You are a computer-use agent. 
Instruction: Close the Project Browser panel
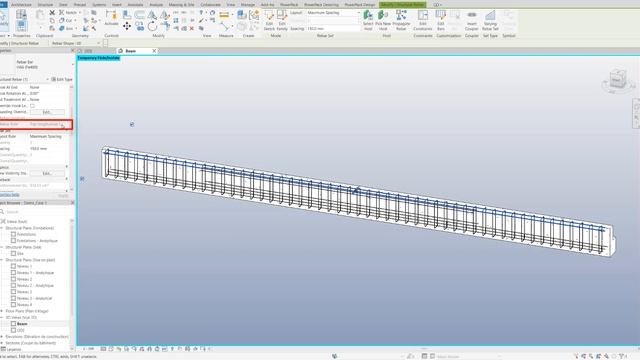tap(73, 203)
